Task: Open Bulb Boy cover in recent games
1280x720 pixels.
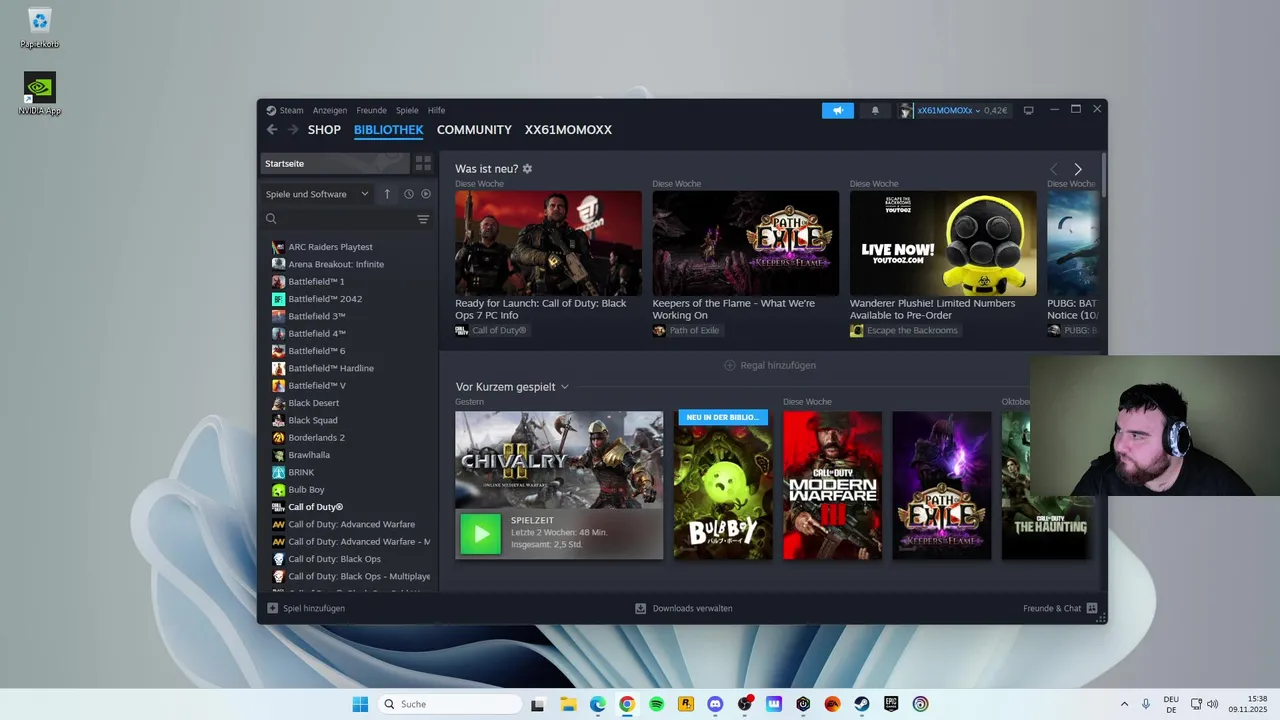Action: pyautogui.click(x=723, y=485)
